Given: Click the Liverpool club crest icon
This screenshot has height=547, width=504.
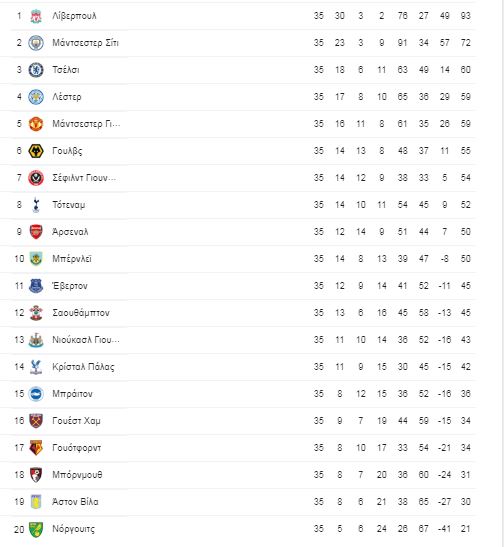Looking at the screenshot, I should [36, 16].
